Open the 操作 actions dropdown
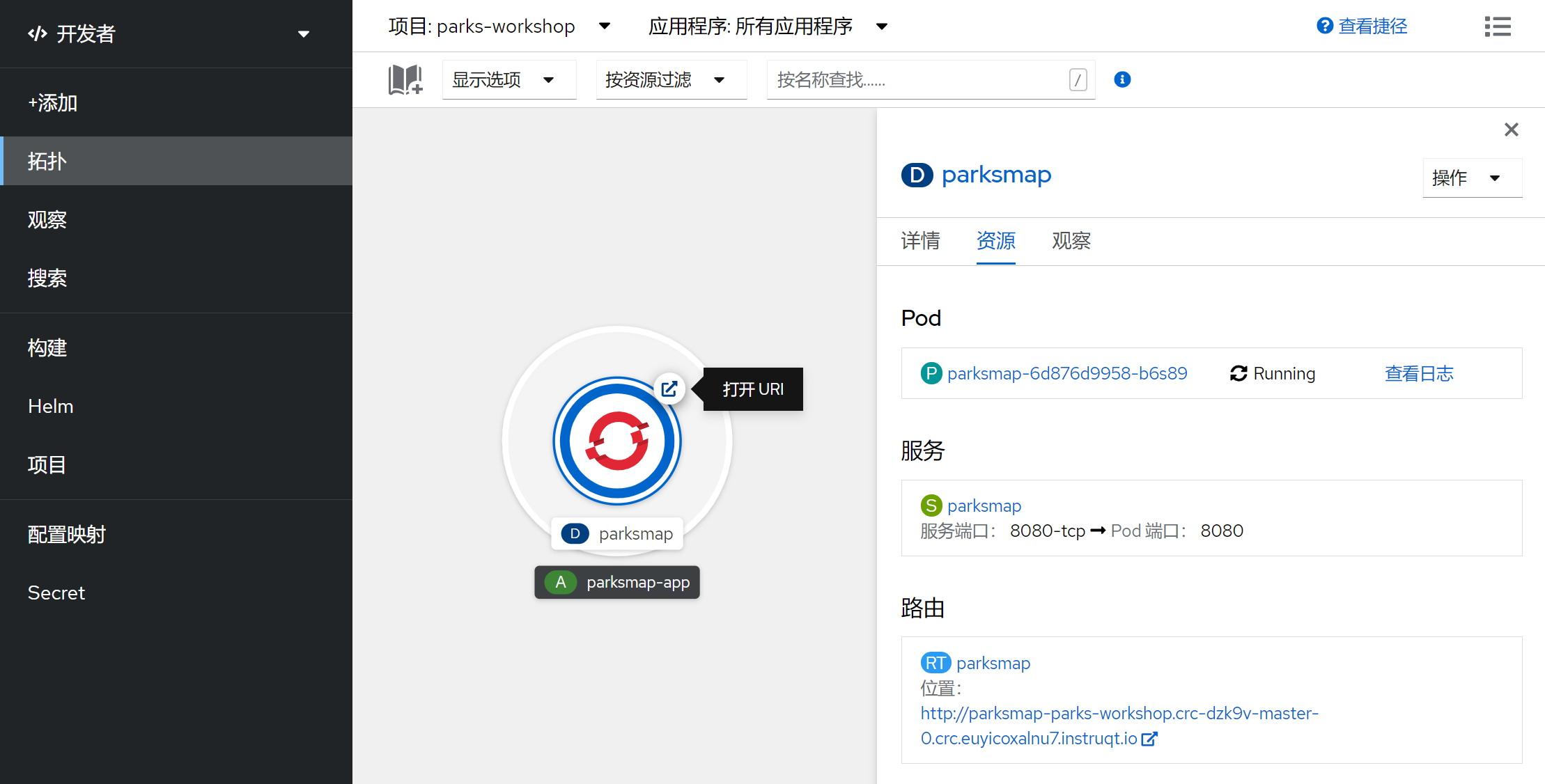 pos(1472,178)
